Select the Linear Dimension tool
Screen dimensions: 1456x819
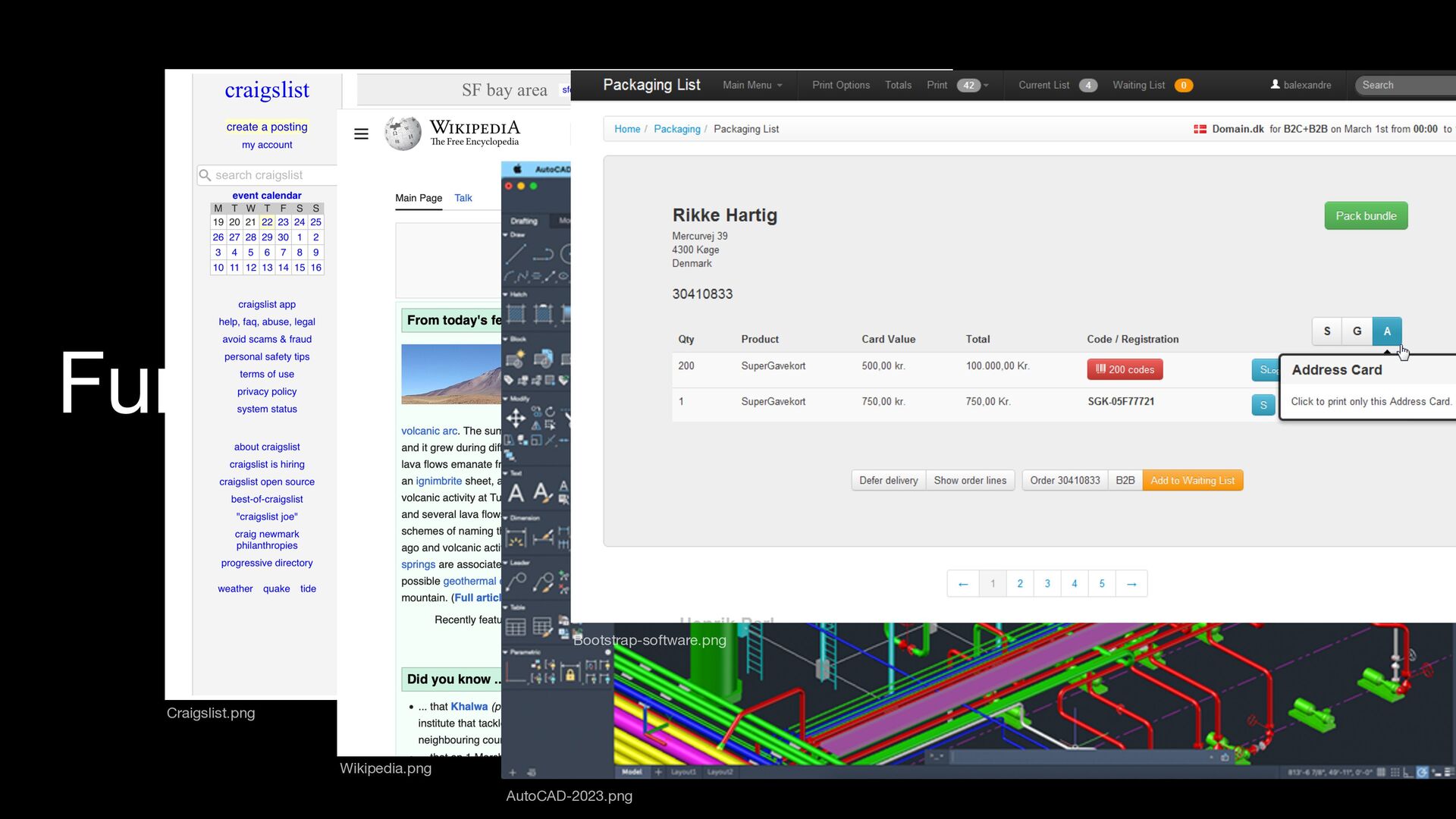(516, 538)
